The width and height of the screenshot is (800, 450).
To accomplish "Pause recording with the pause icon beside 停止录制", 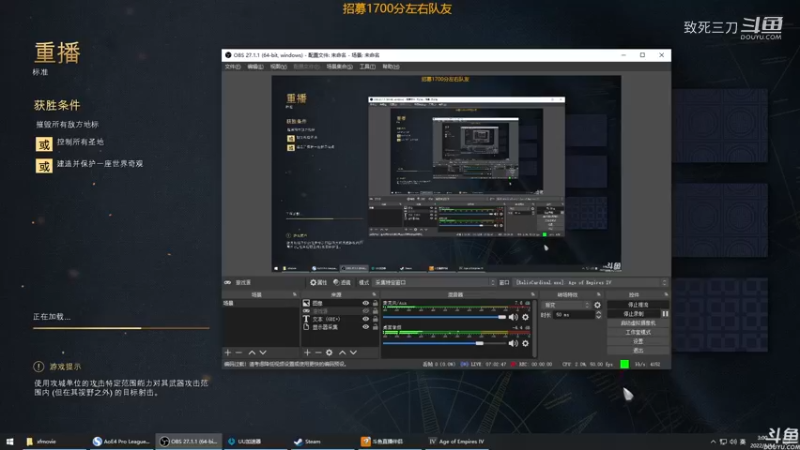I will tap(665, 314).
